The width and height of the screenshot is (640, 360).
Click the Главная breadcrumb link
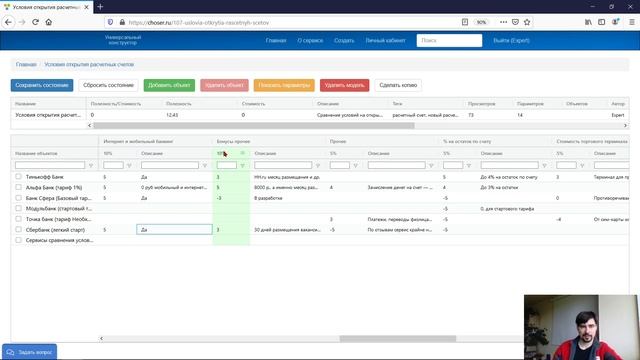pyautogui.click(x=26, y=64)
